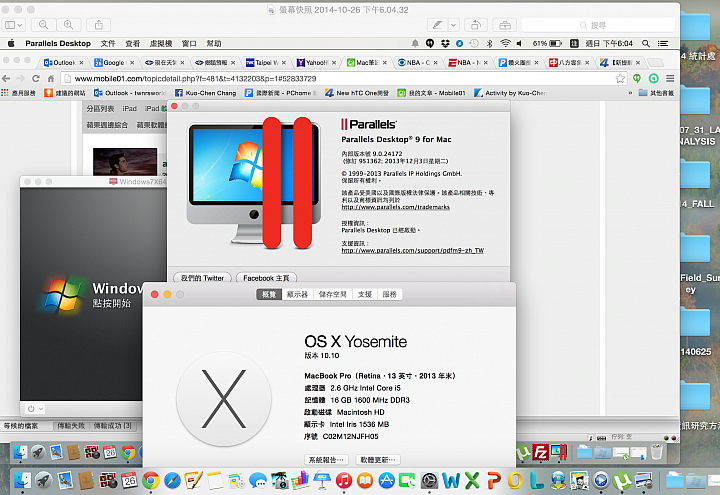The width and height of the screenshot is (720, 495).
Task: Click the Dropbox icon in the menu bar
Action: click(445, 43)
